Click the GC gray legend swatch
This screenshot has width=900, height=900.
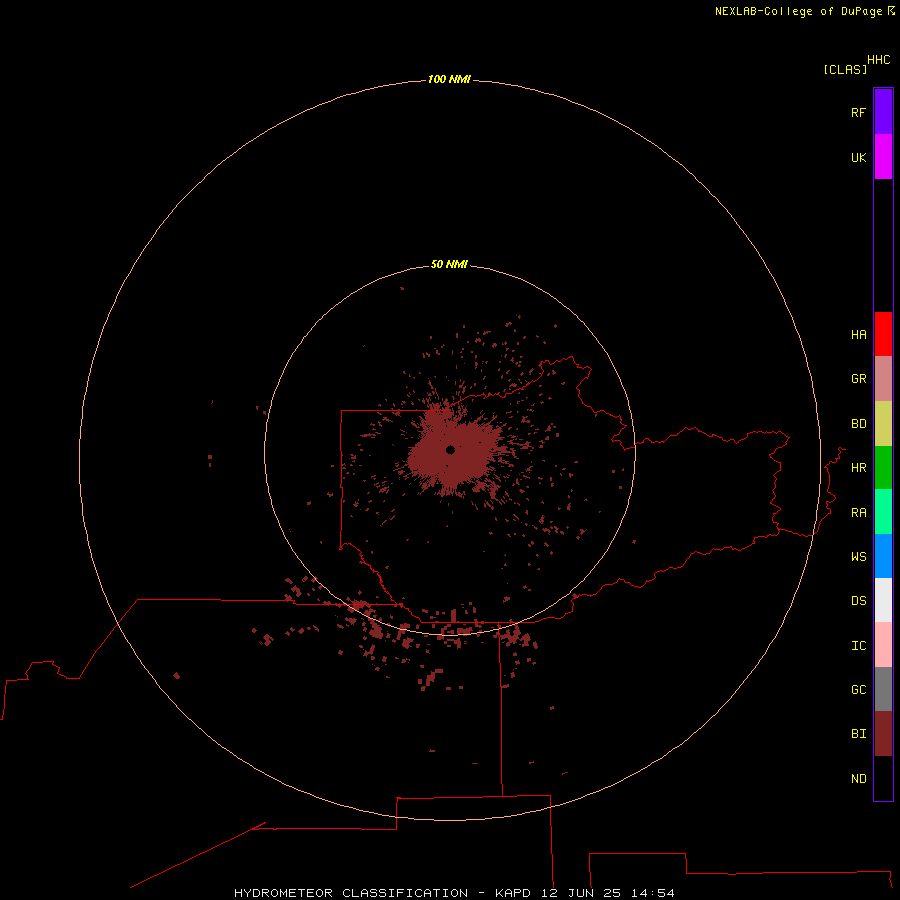[883, 689]
